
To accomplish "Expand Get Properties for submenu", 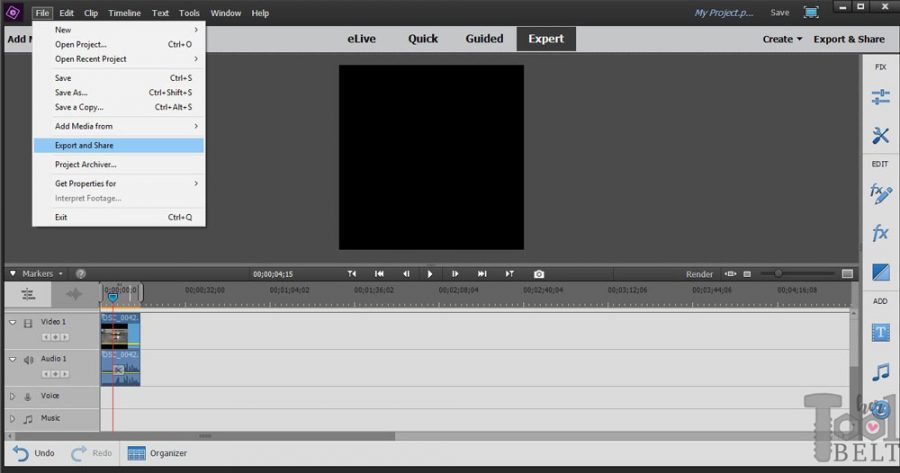I will 119,183.
